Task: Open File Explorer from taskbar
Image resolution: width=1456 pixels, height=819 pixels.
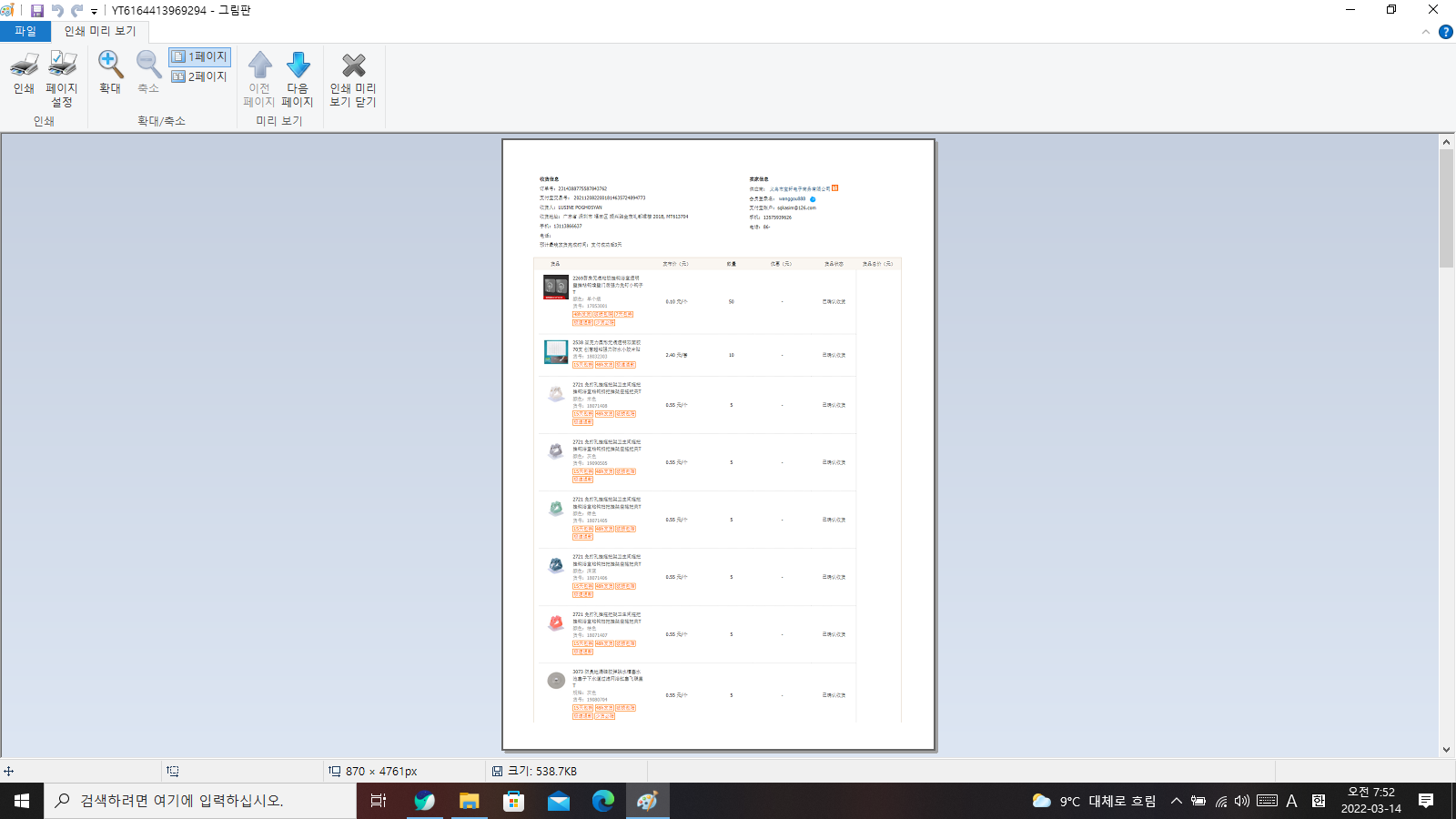Action: [x=469, y=801]
